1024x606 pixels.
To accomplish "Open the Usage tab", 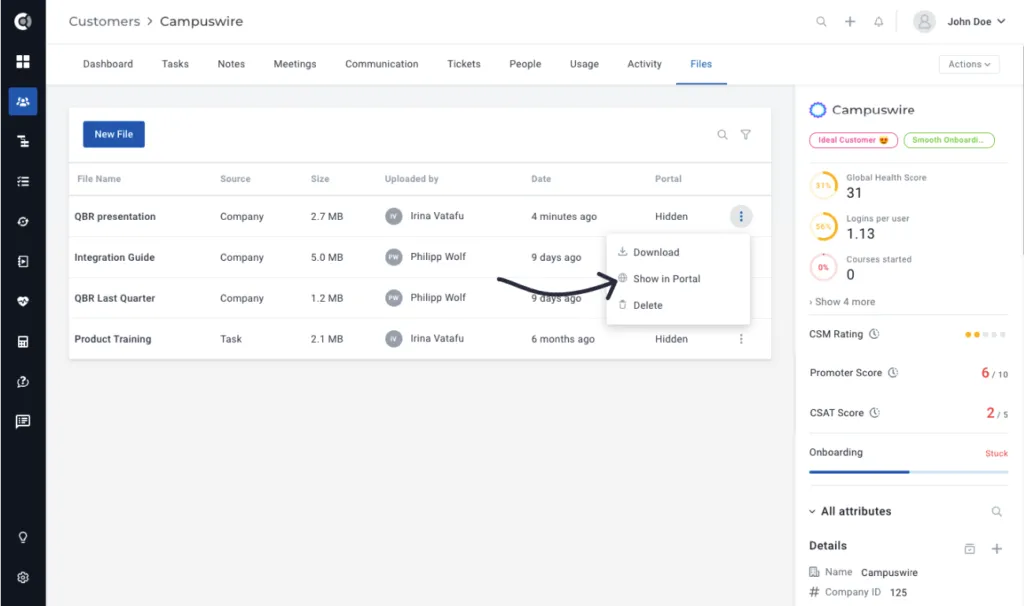I will [584, 64].
